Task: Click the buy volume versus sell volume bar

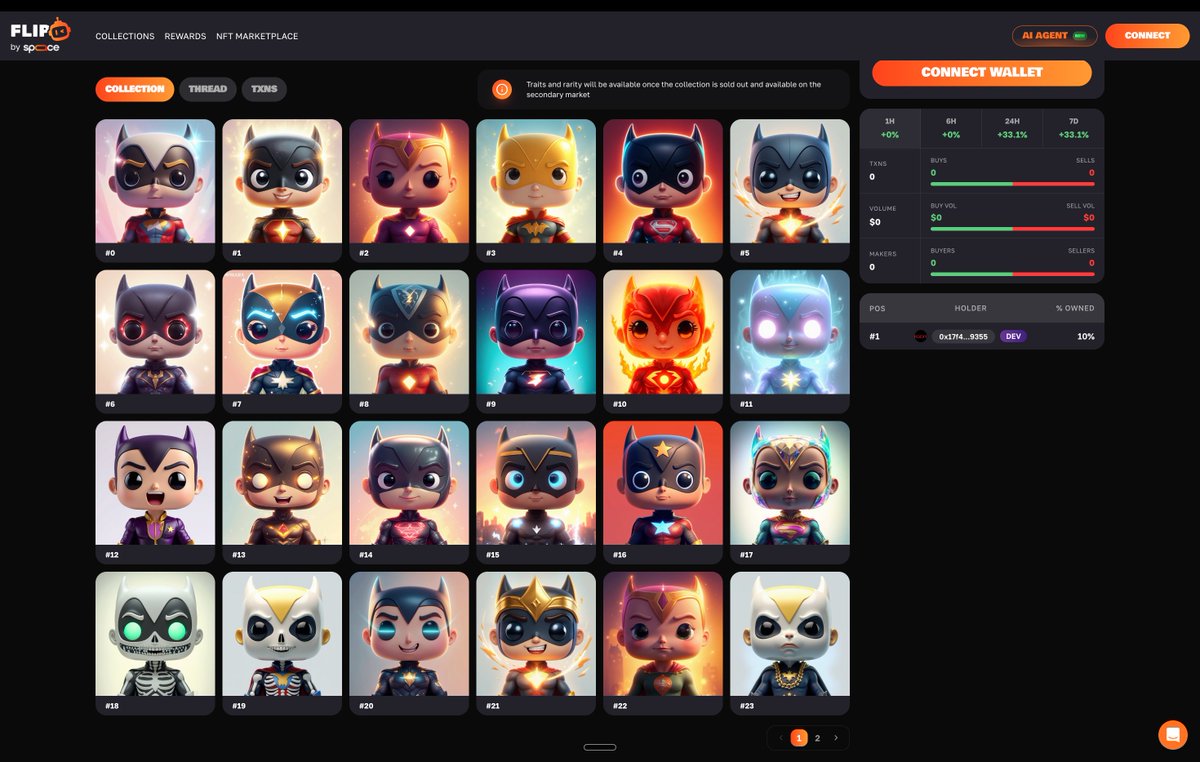Action: [x=1012, y=229]
